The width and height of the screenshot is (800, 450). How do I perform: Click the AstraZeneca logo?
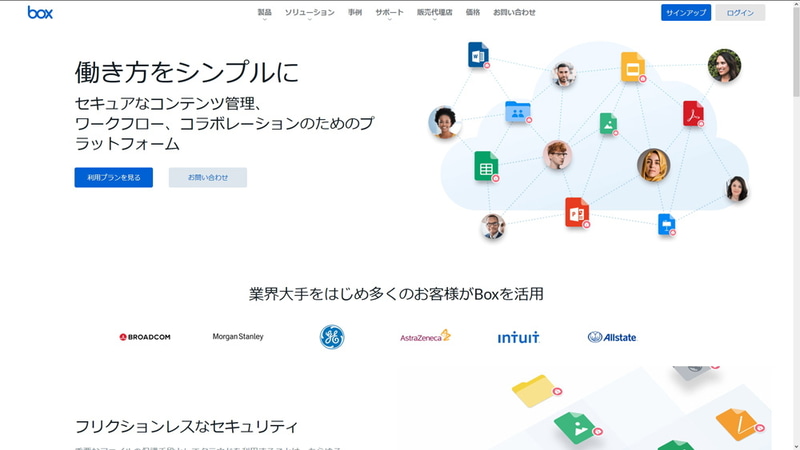[426, 336]
